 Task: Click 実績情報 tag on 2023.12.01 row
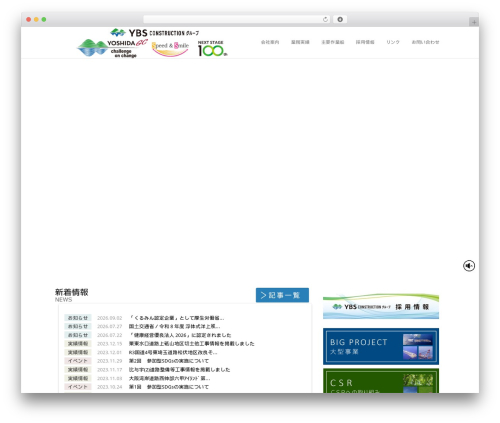point(78,352)
